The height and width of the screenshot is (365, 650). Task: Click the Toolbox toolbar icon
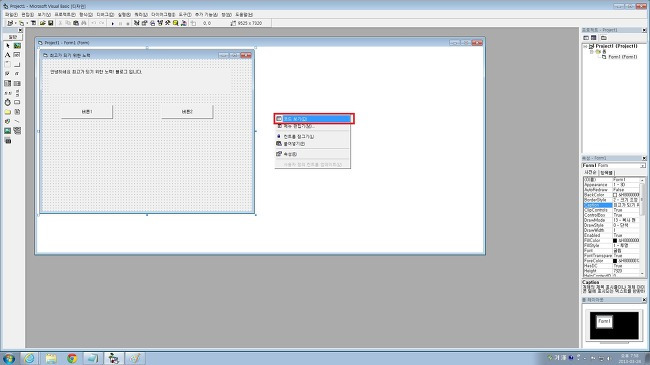coord(168,23)
